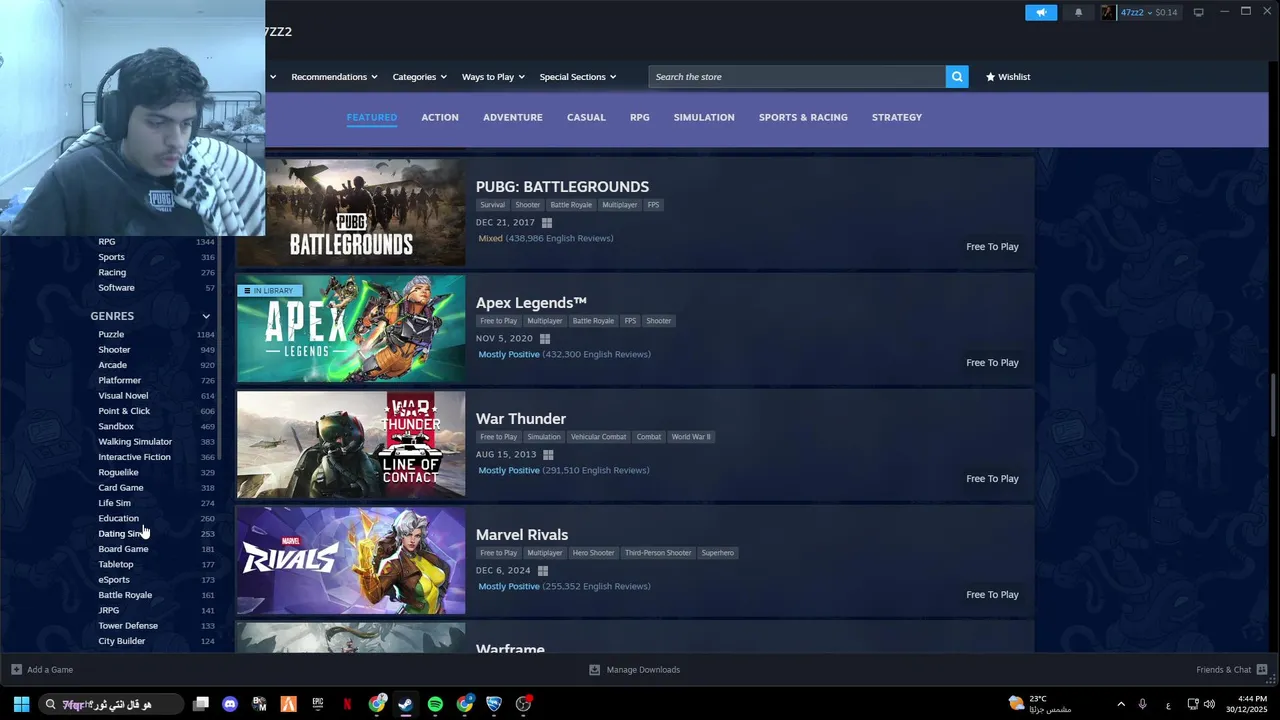Select the FEATURED tab
The image size is (1280, 720).
(371, 117)
